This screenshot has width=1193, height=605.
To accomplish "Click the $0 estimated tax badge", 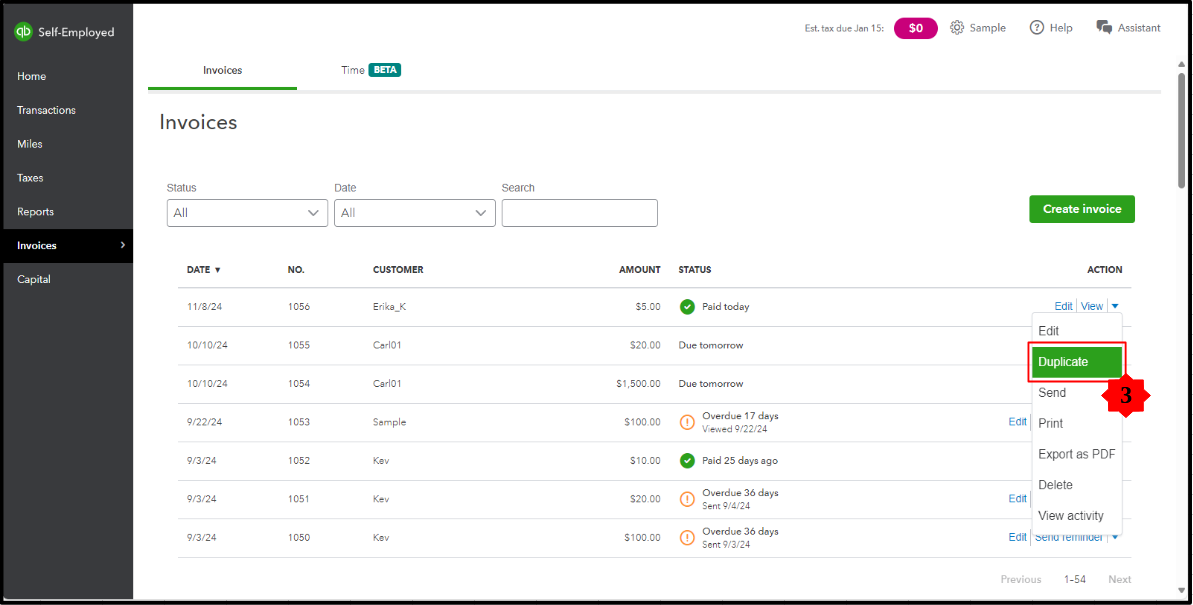I will click(x=915, y=28).
